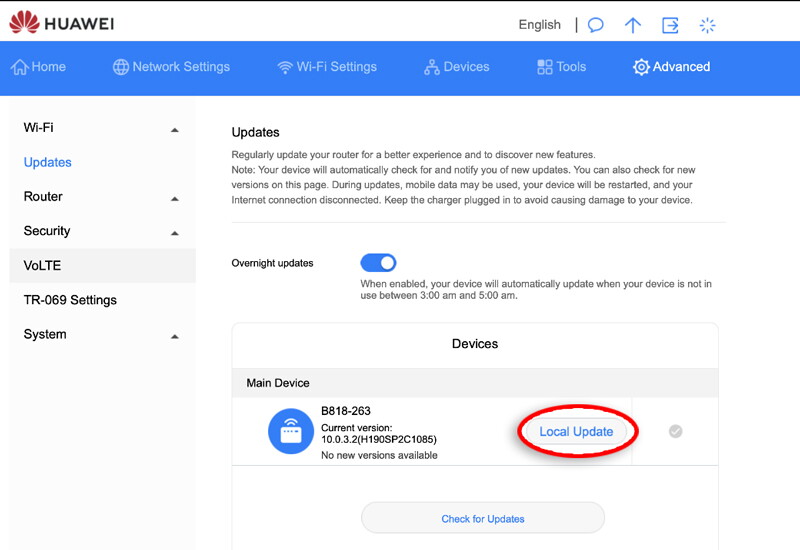This screenshot has width=800, height=550.
Task: Switch to Wi-Fi Settings tab
Action: tap(327, 67)
